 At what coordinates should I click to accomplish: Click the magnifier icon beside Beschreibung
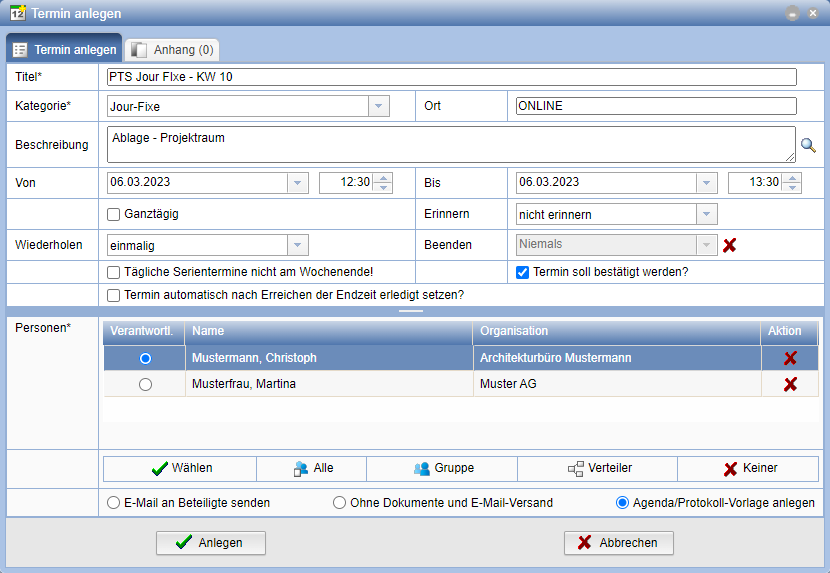(x=808, y=146)
